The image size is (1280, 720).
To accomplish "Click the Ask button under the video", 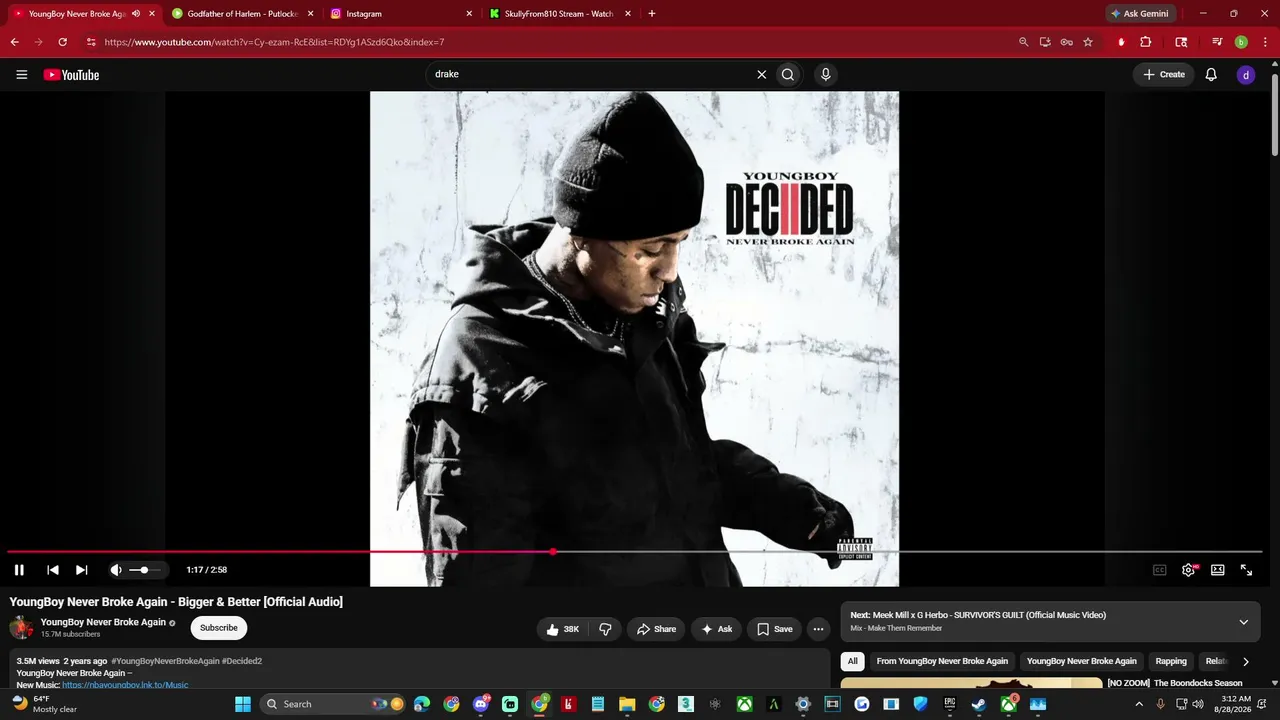I will coord(717,629).
